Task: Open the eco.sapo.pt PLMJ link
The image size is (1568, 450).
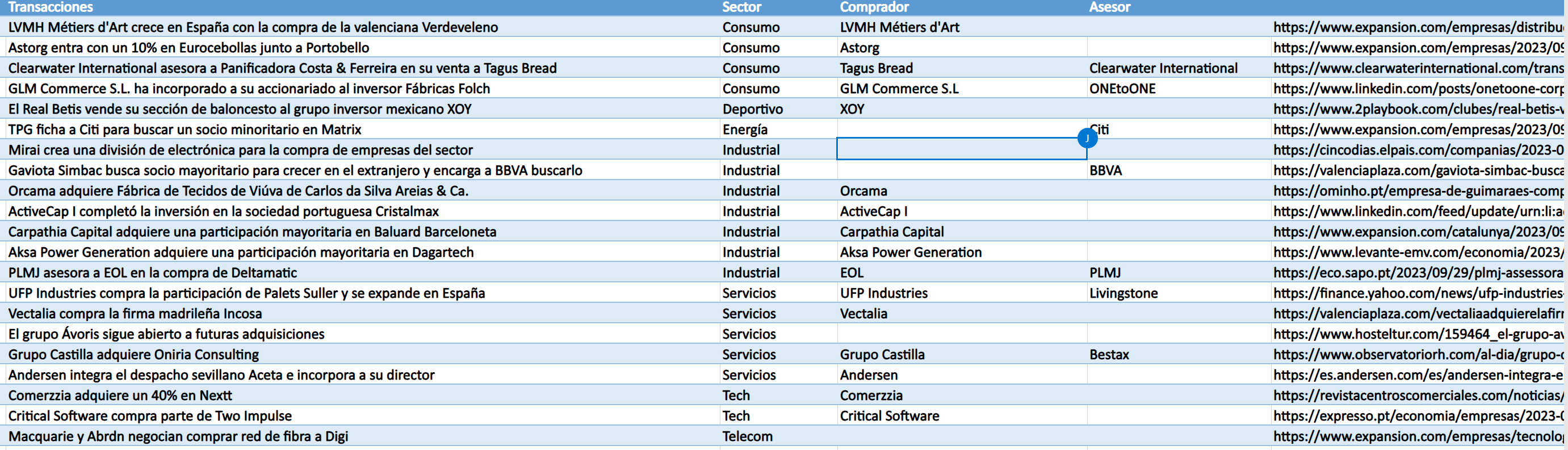Action: (1419, 273)
